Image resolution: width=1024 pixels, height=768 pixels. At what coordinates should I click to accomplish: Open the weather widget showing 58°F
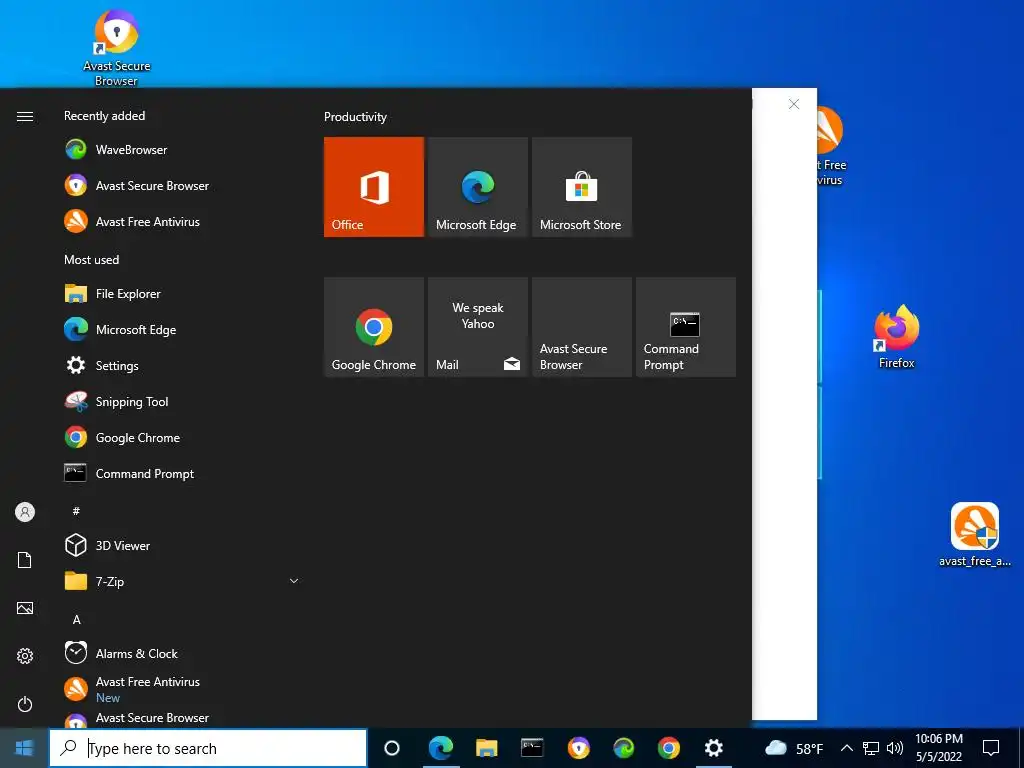[x=793, y=748]
